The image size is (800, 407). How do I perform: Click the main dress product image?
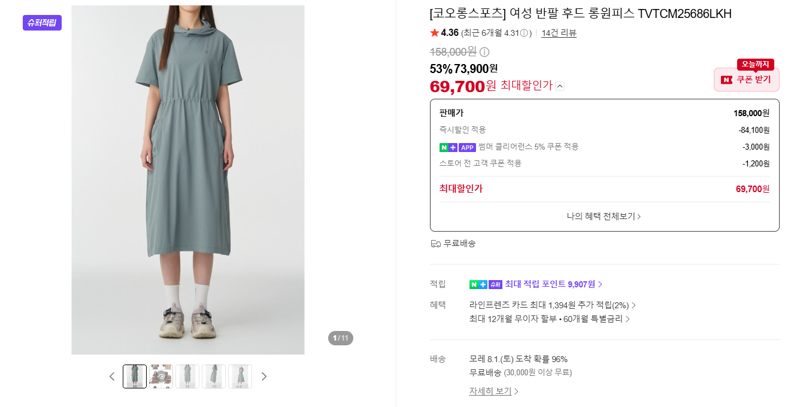coord(188,180)
